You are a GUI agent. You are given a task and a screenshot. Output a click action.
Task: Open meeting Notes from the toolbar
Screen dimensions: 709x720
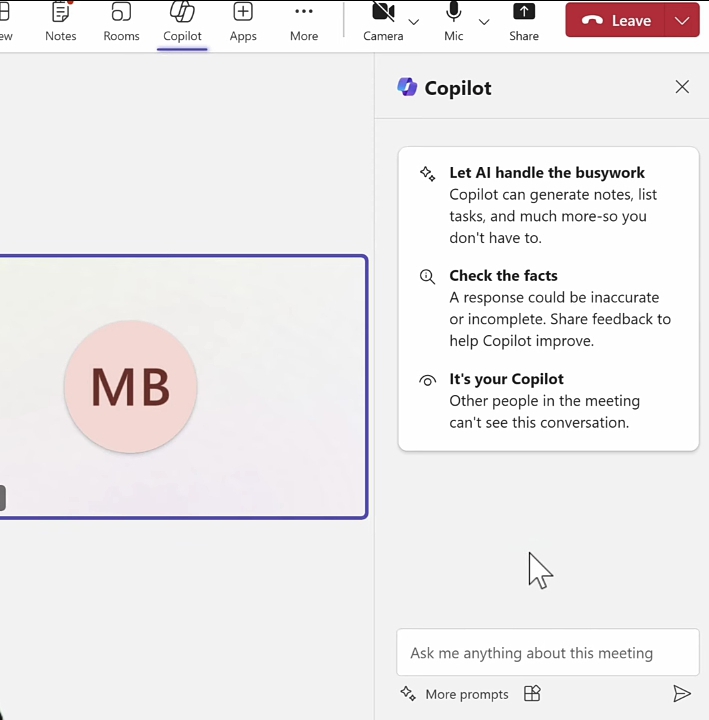(61, 22)
